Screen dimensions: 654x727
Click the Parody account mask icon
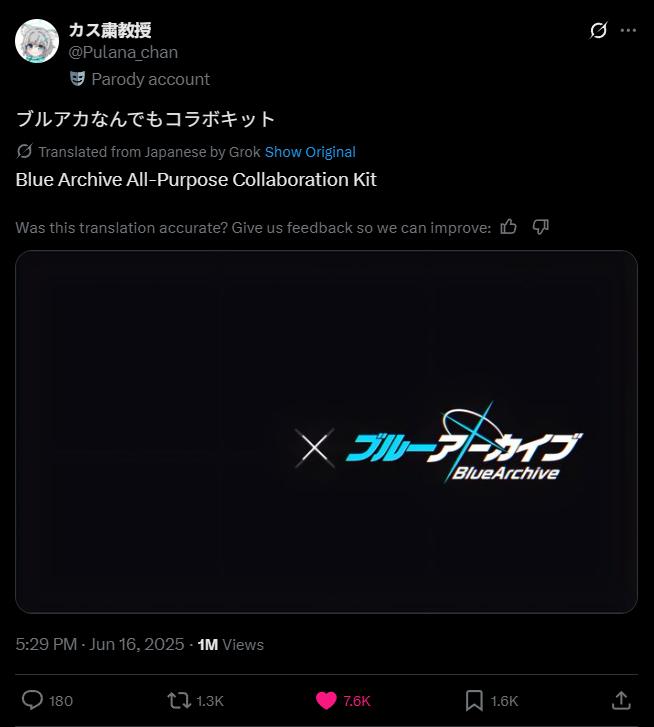(x=77, y=79)
